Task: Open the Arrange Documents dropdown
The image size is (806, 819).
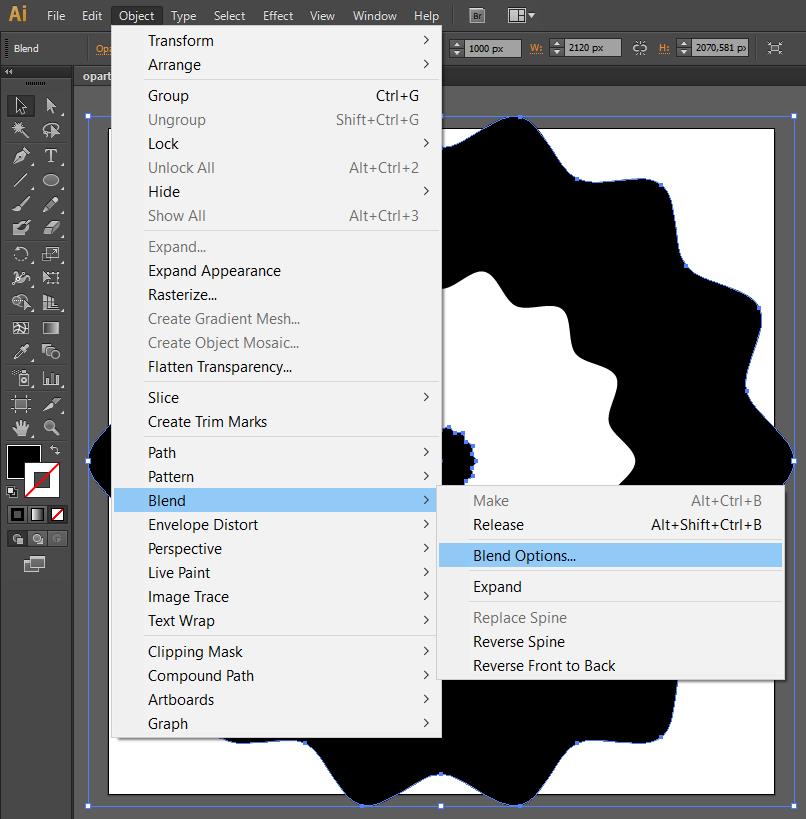Action: tap(521, 16)
